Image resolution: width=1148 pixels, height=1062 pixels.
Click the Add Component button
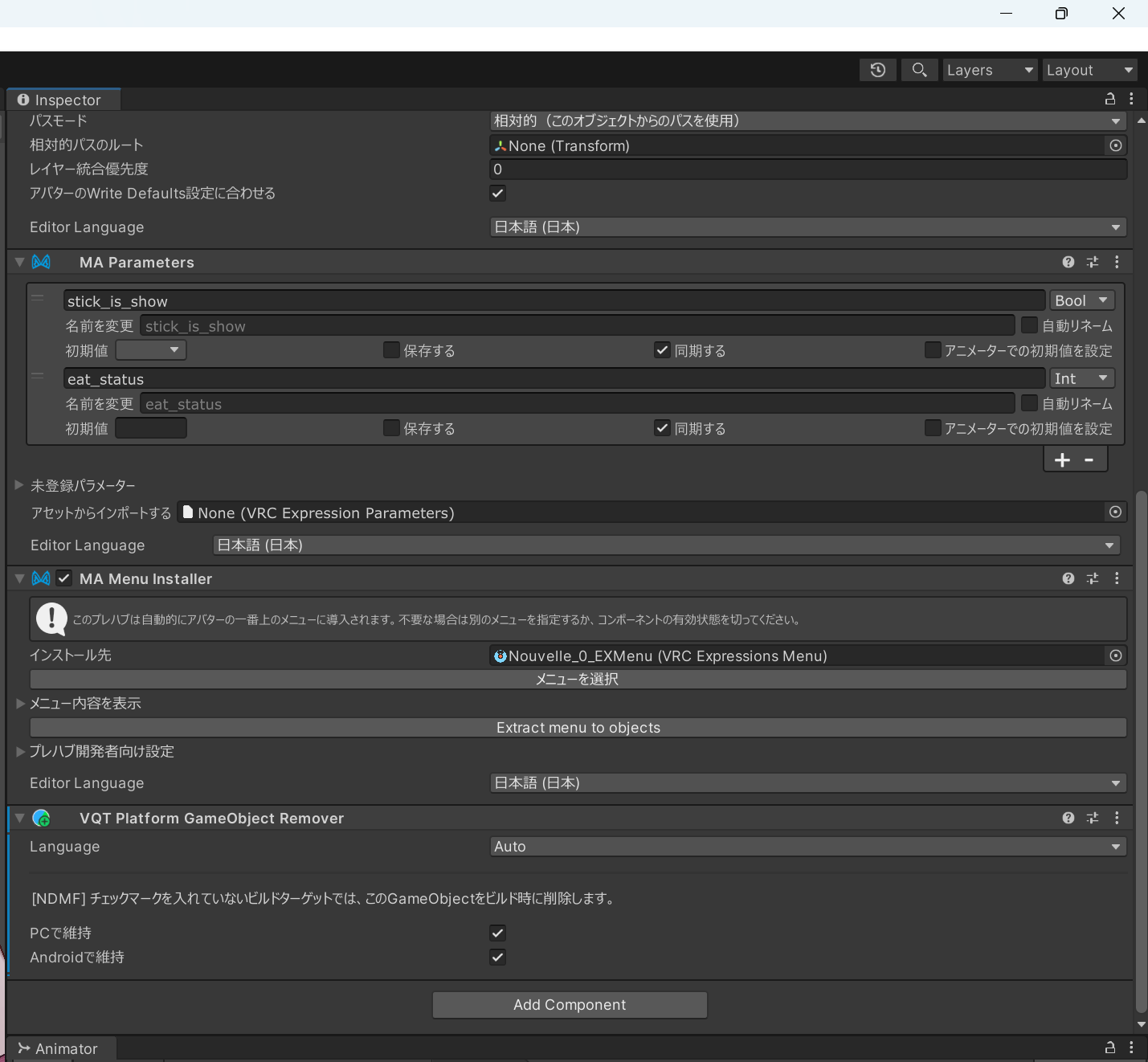570,1005
